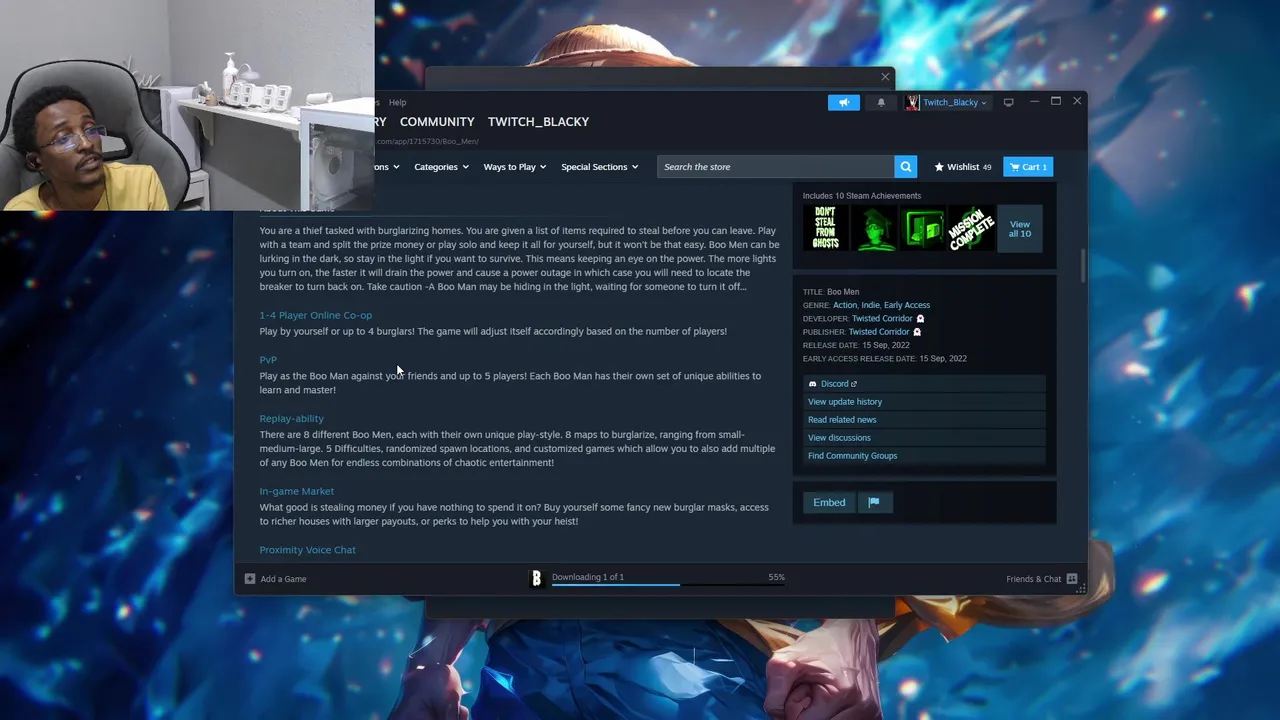Click the shopping cart icon
The width and height of the screenshot is (1280, 720).
click(x=1014, y=167)
